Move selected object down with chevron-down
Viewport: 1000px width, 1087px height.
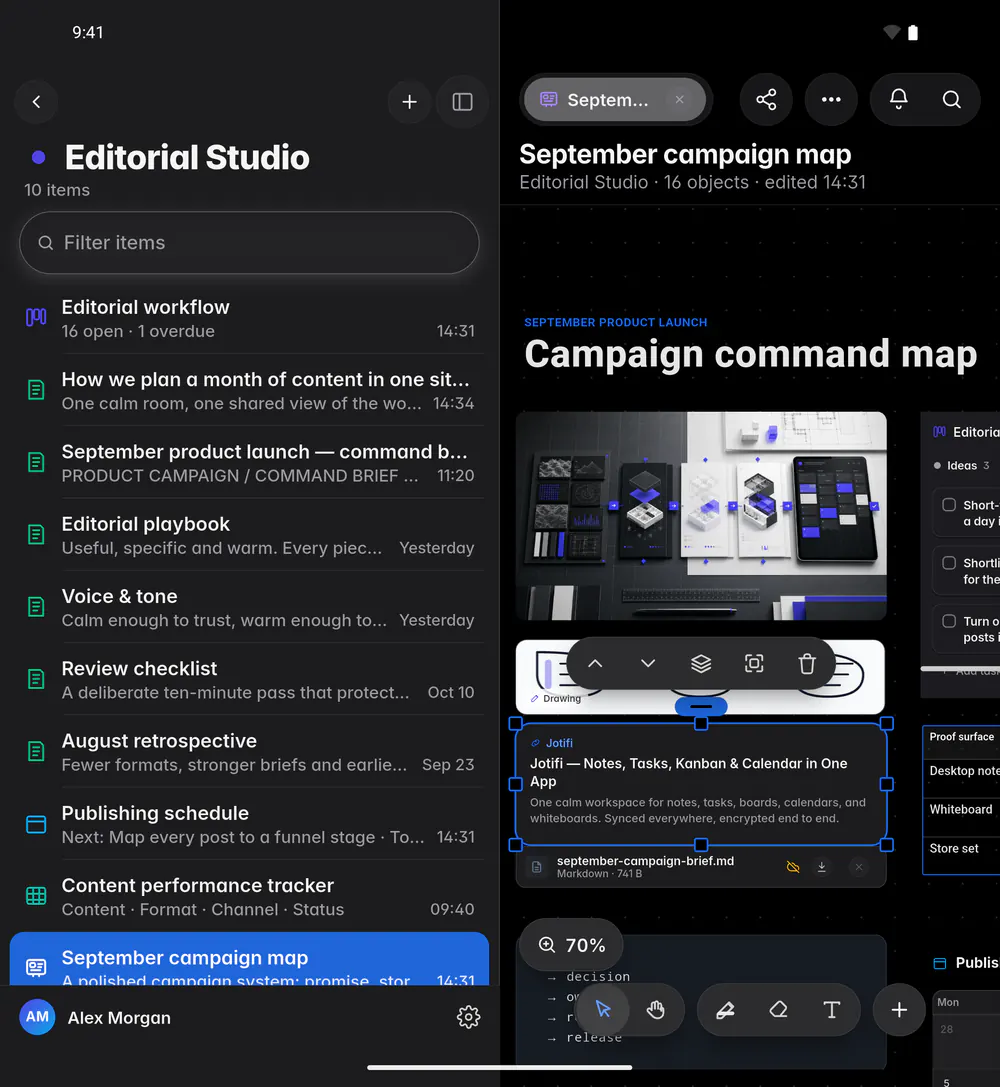(648, 663)
